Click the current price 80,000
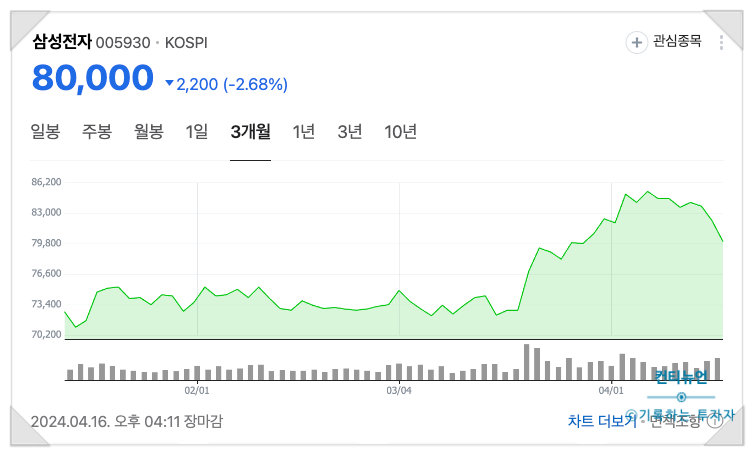Screen dimensions: 754x456 93,78
